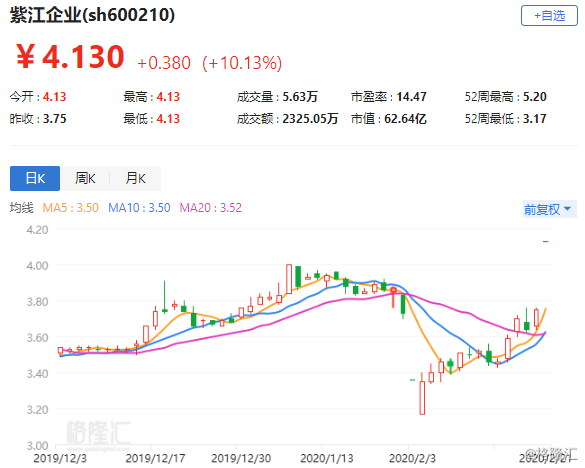Click the 2020/2/3 date axis label
The width and height of the screenshot is (585, 468).
[x=412, y=458]
